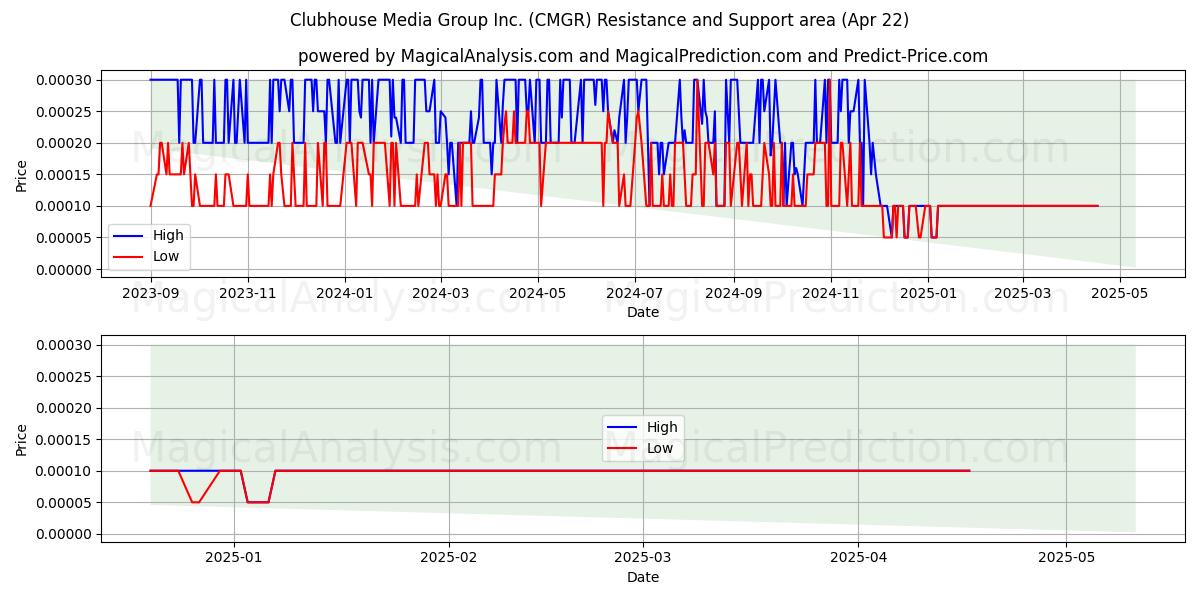The image size is (1200, 600).
Task: Click '0.00010' price tick on the lower chart
Action: [64, 471]
